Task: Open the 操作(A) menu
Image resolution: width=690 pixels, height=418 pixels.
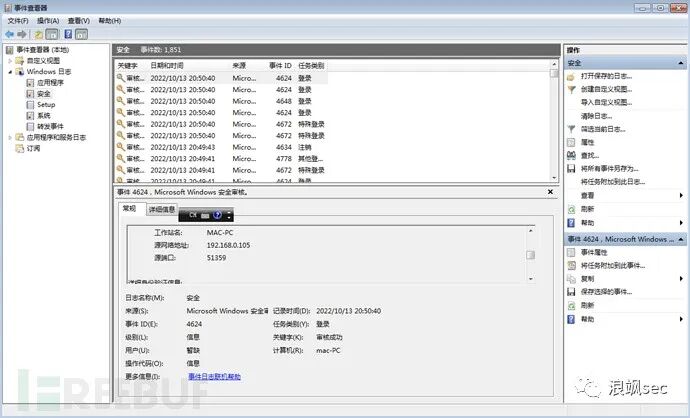Action: point(48,21)
